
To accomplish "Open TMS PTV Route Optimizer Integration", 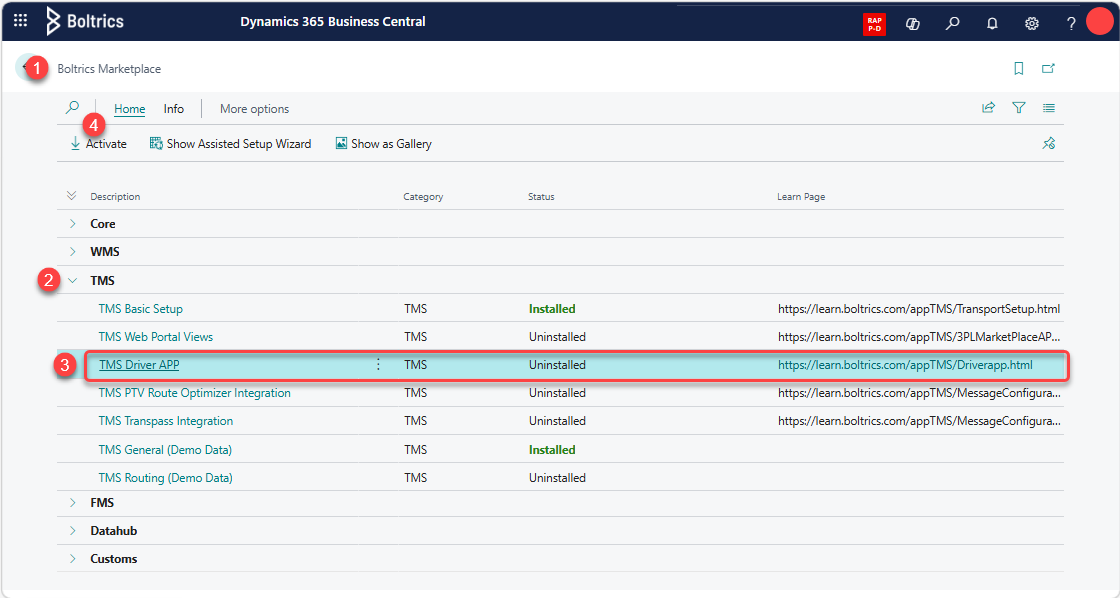I will pyautogui.click(x=194, y=393).
